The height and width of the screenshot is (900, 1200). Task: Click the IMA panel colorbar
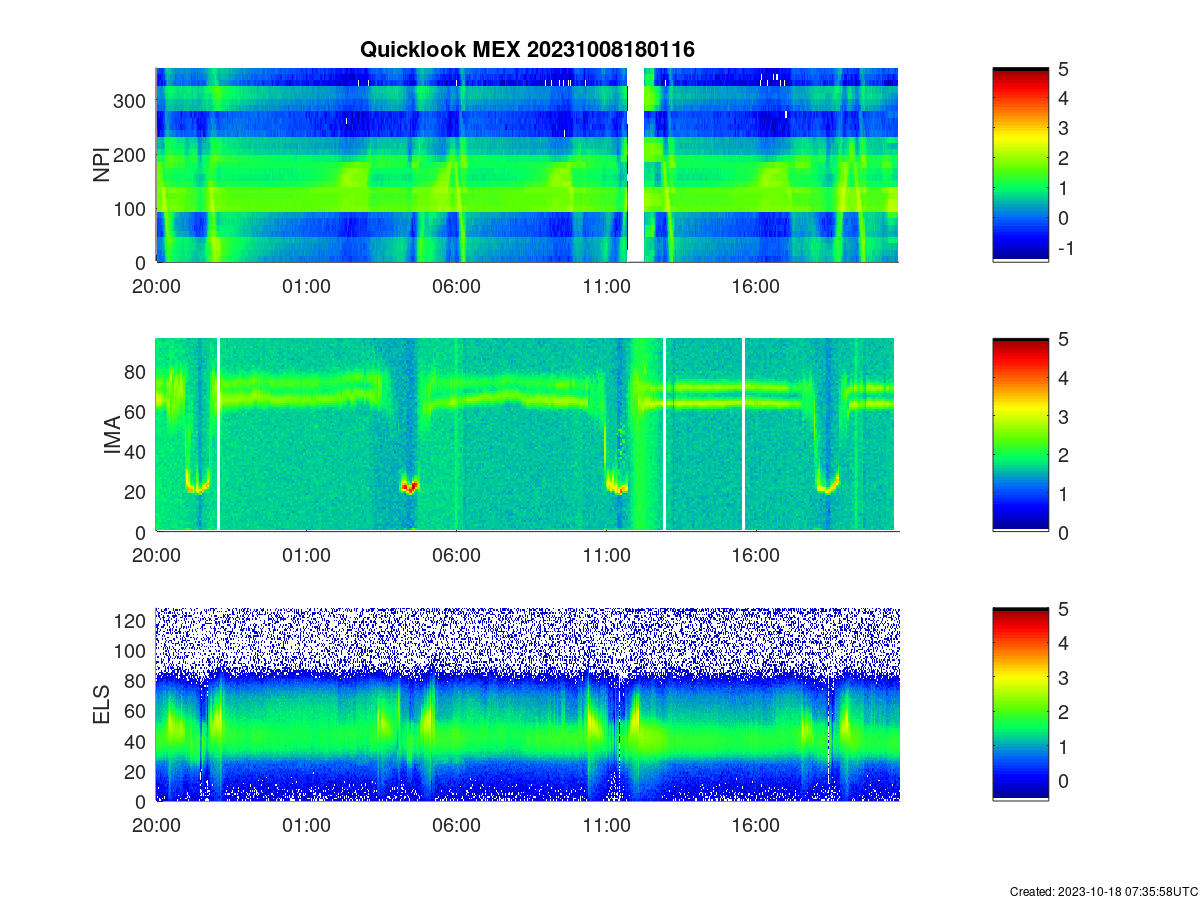point(1020,435)
